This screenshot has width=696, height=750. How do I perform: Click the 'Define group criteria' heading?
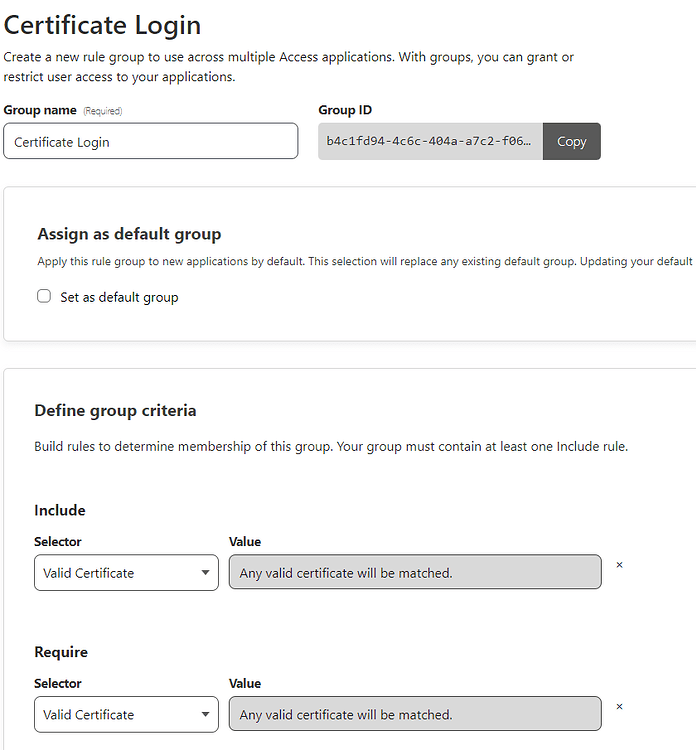(115, 410)
